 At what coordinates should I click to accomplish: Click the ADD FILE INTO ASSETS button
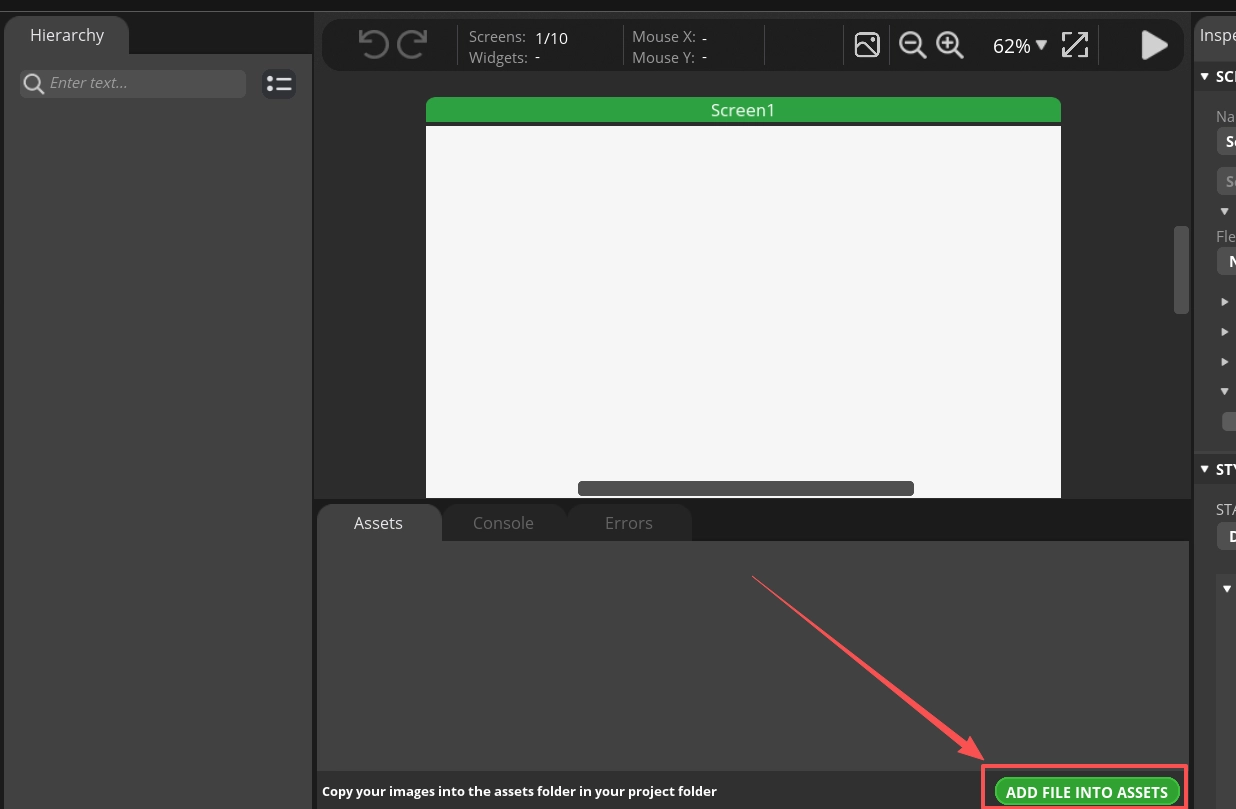point(1086,791)
